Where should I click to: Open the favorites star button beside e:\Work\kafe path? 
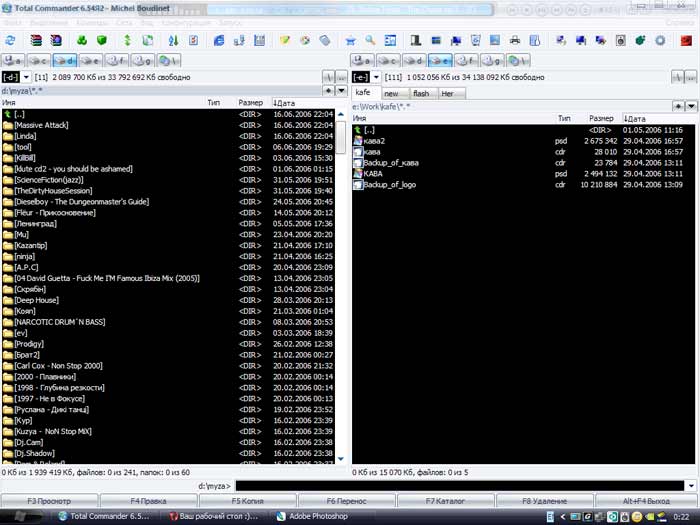pyautogui.click(x=679, y=107)
